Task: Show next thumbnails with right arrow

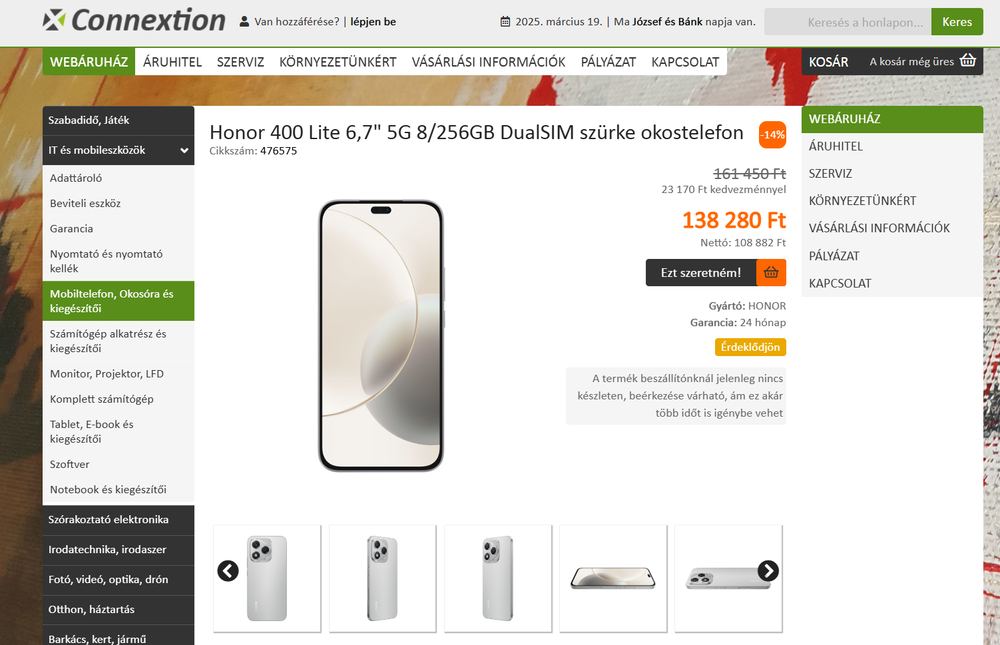Action: [x=768, y=570]
